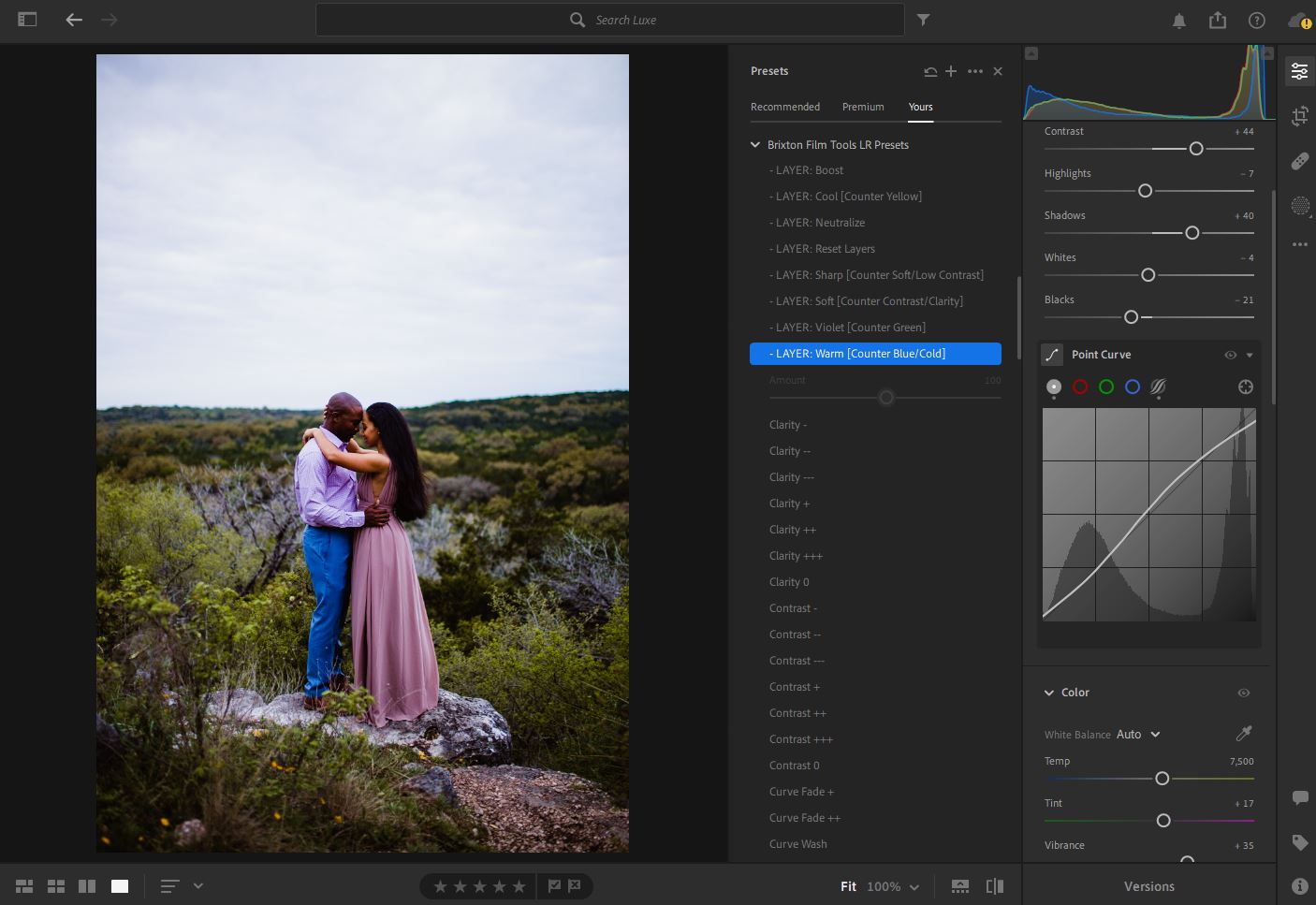Click the filter funnel icon
Image resolution: width=1316 pixels, height=905 pixels.
[x=923, y=20]
